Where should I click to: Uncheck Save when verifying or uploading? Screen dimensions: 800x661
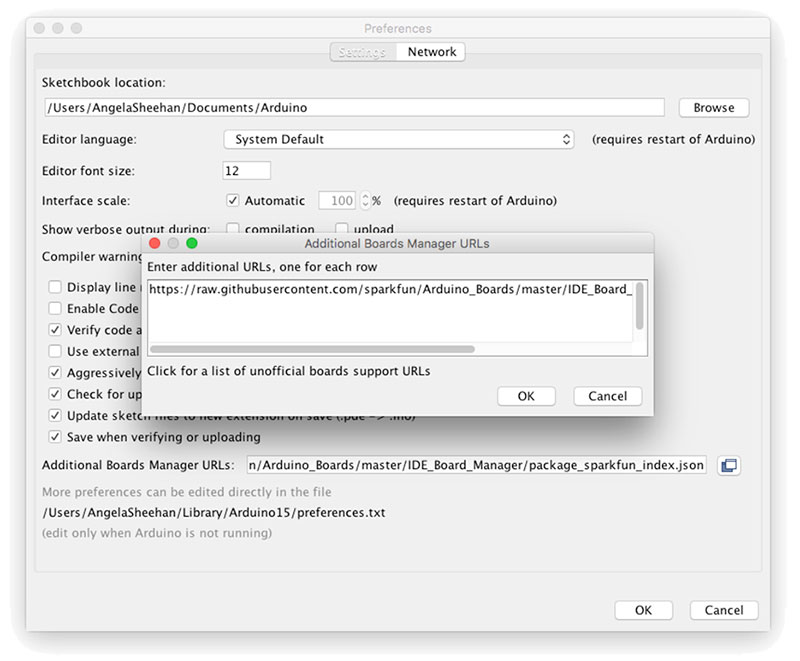(53, 437)
